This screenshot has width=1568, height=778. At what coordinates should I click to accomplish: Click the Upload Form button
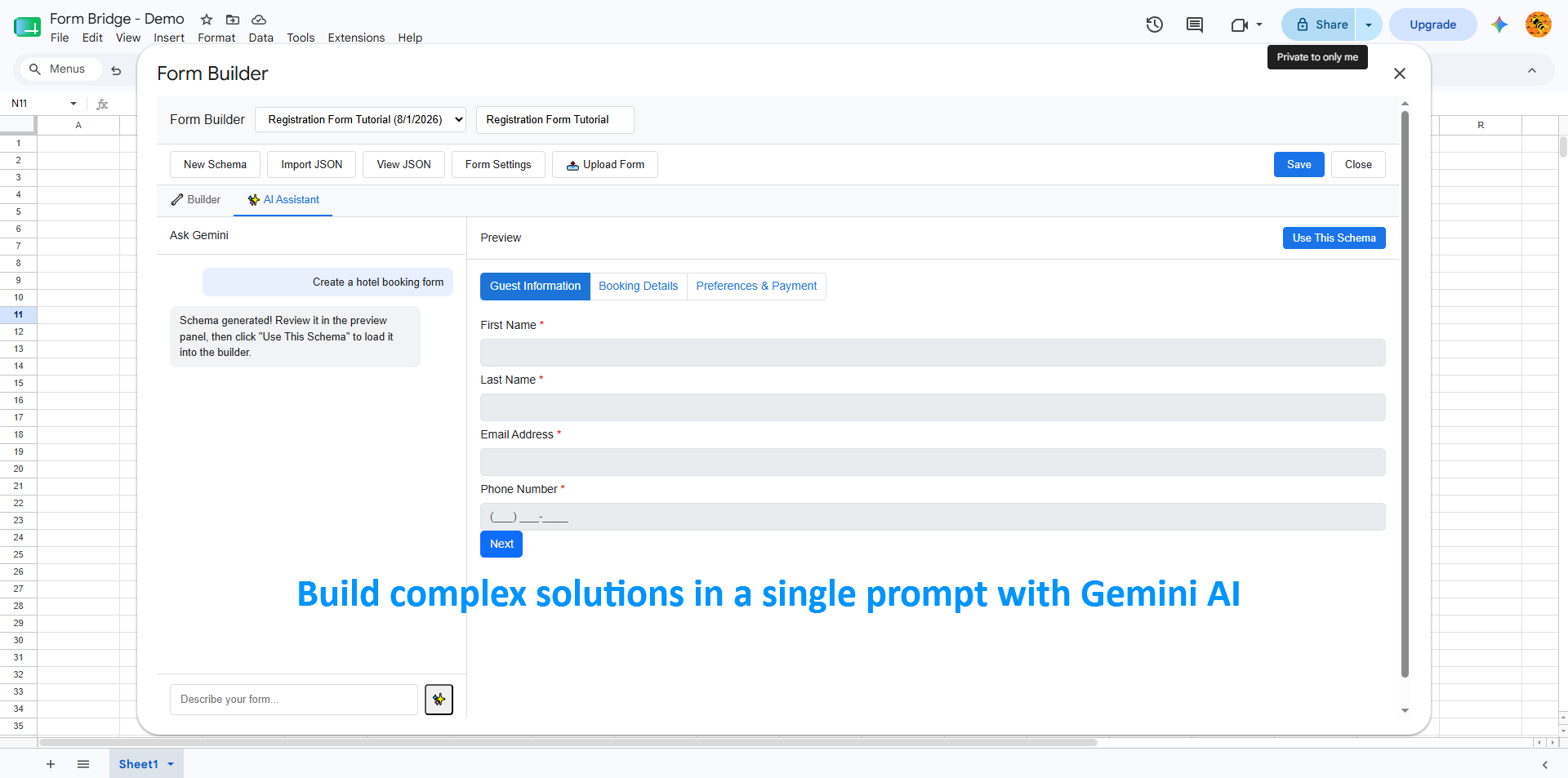coord(605,165)
